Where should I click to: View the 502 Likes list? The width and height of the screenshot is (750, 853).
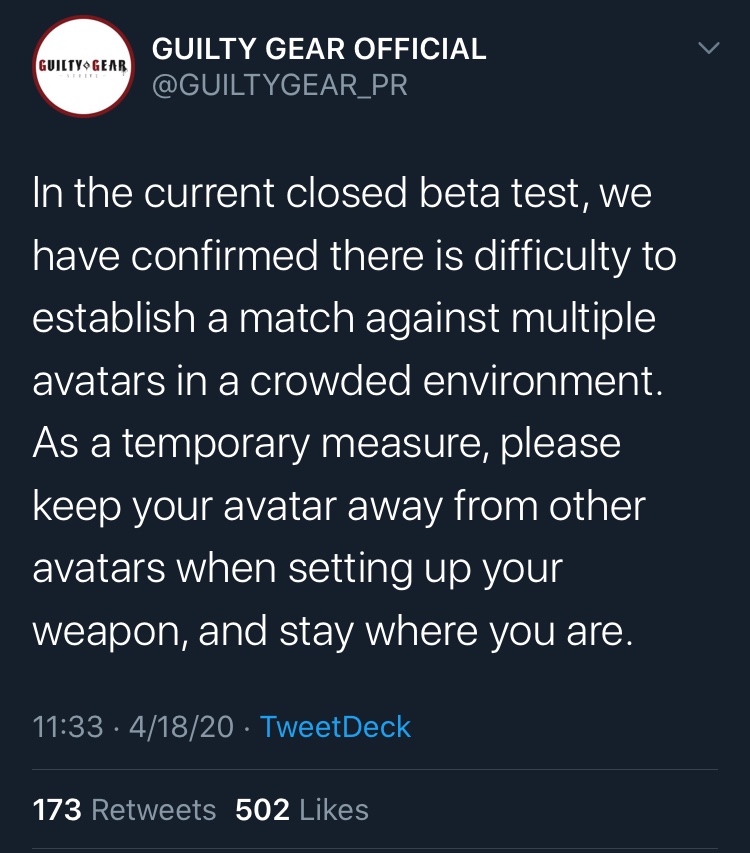(x=302, y=809)
